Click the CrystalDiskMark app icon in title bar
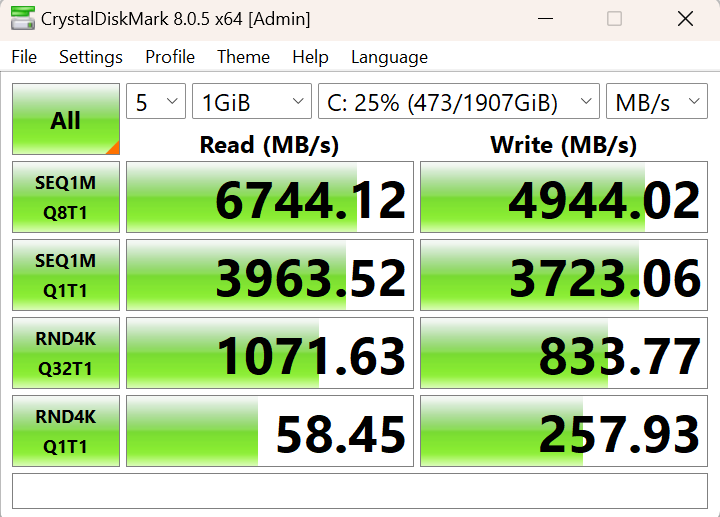The image size is (720, 517). point(22,18)
